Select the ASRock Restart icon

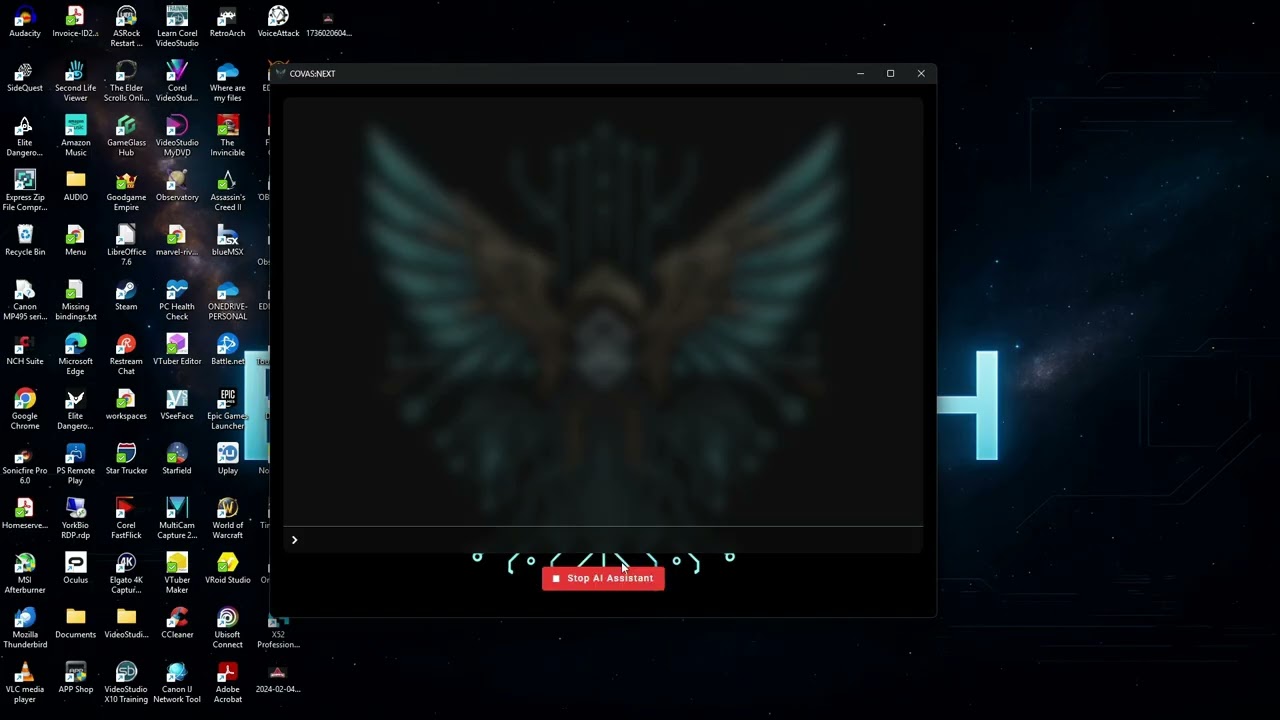[x=126, y=27]
